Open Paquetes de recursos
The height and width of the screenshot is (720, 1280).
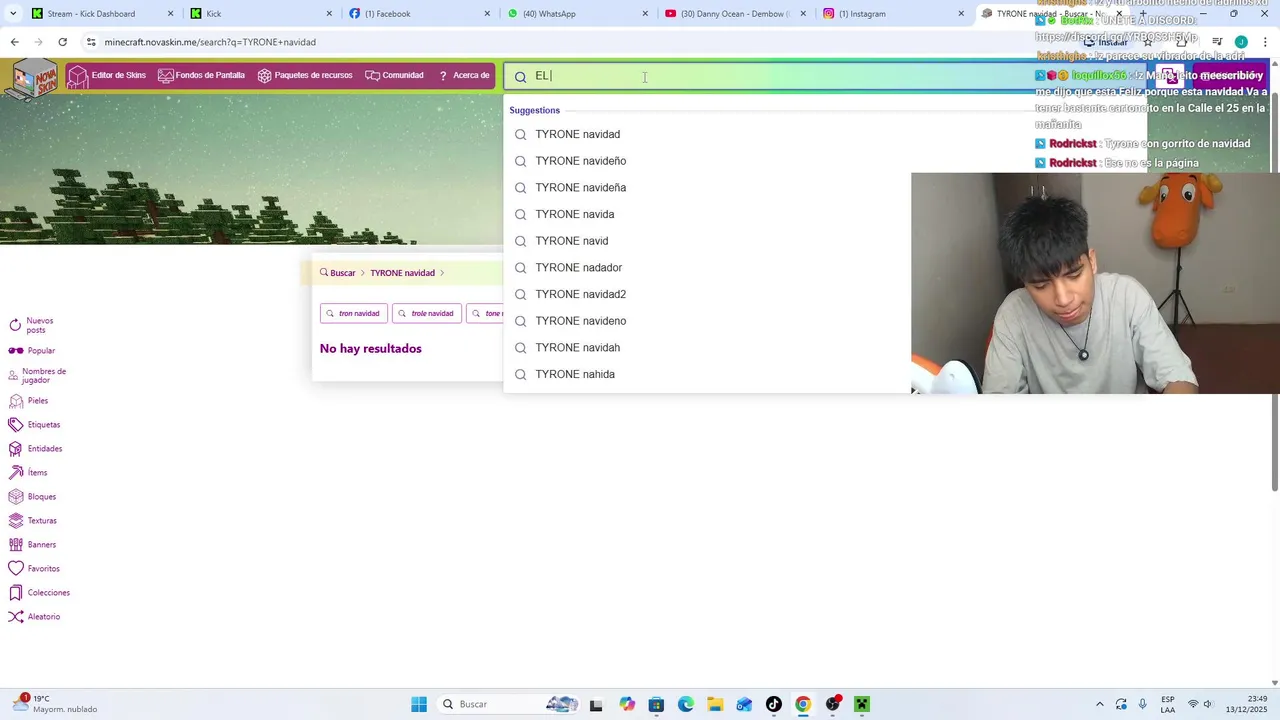click(x=304, y=76)
